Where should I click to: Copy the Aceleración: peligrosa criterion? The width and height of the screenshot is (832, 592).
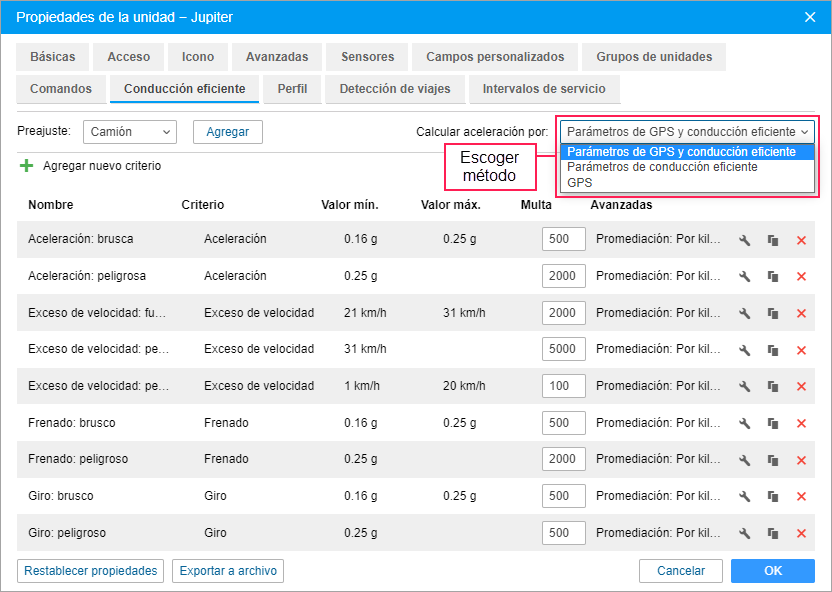click(773, 277)
